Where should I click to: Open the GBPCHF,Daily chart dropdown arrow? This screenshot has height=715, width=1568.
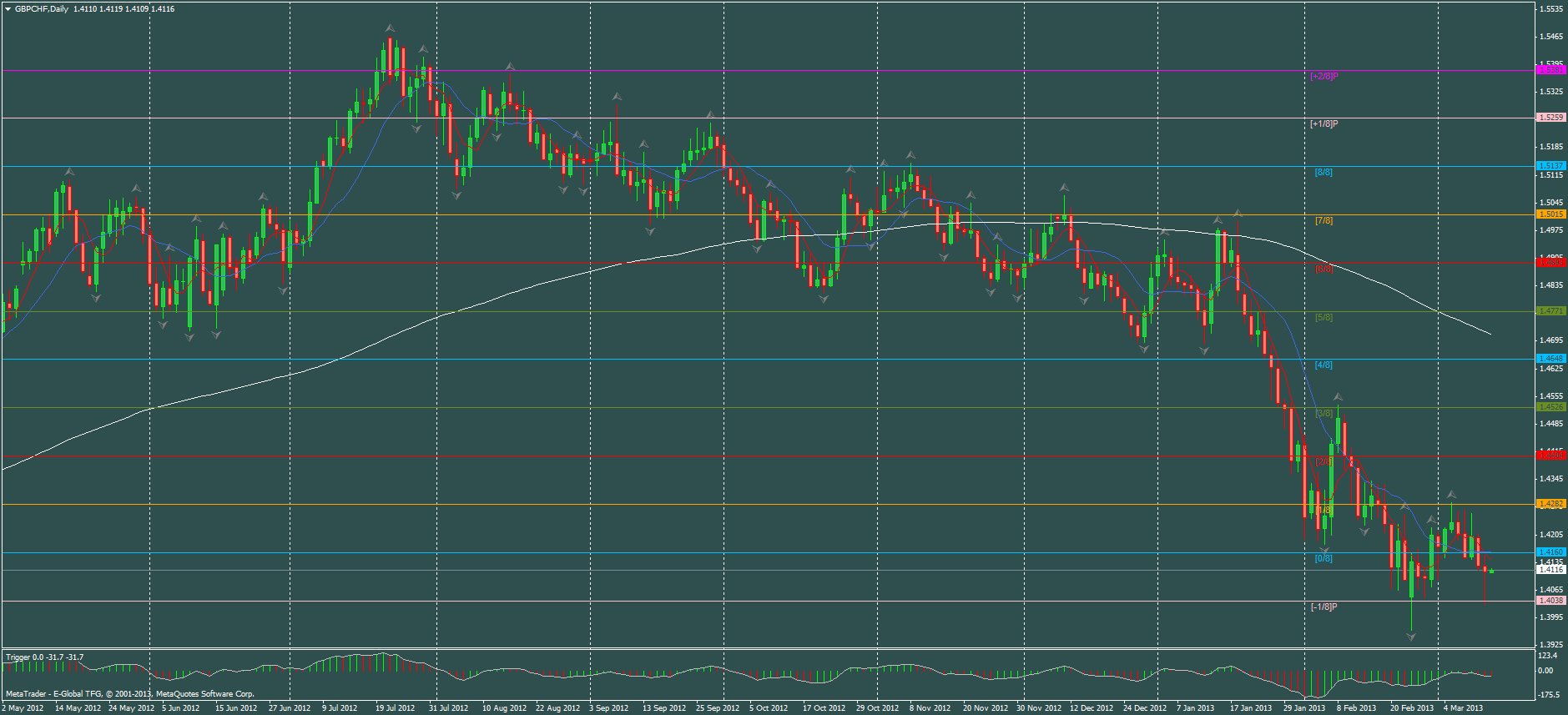click(x=8, y=8)
